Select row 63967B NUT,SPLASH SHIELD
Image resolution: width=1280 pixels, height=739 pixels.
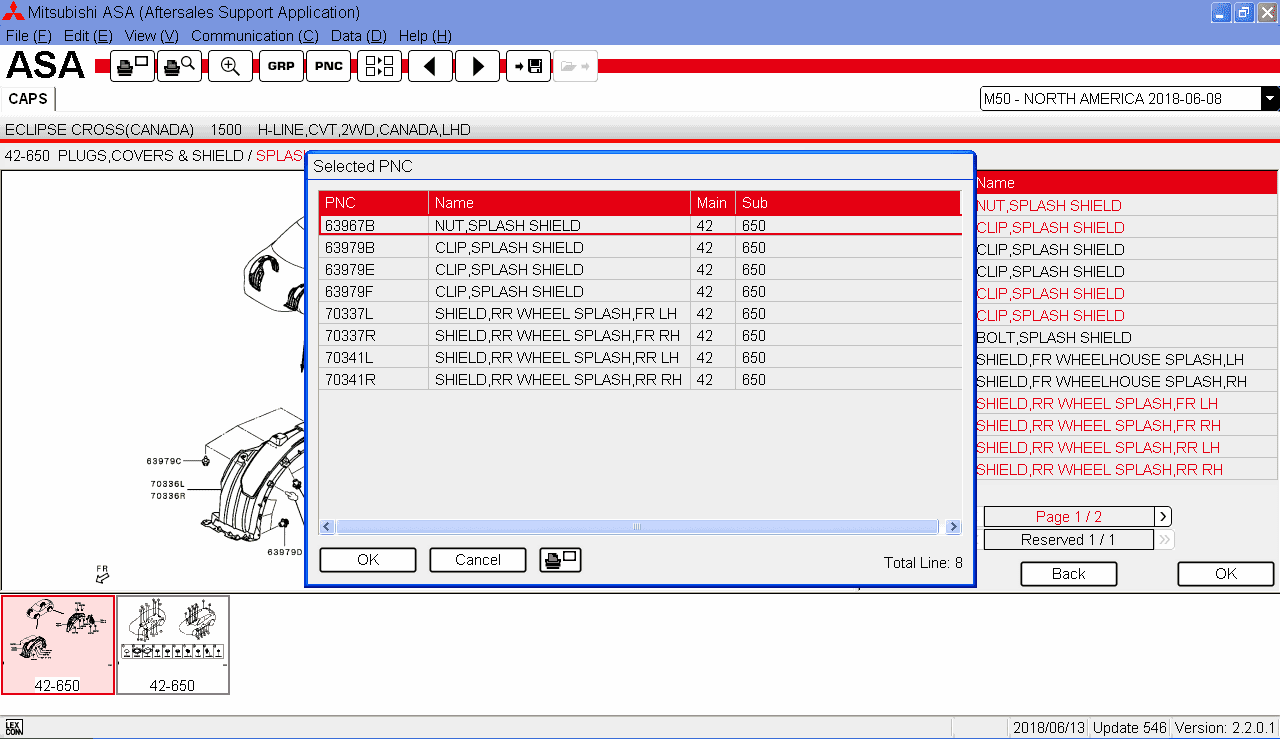click(640, 226)
